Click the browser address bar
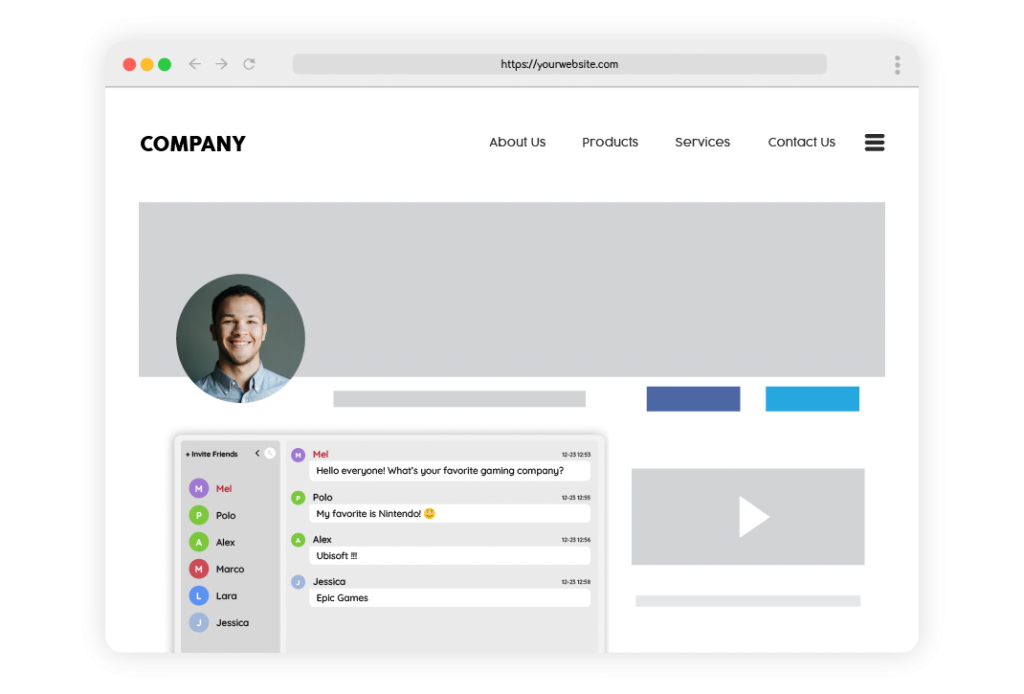The height and width of the screenshot is (694, 1024). click(559, 64)
